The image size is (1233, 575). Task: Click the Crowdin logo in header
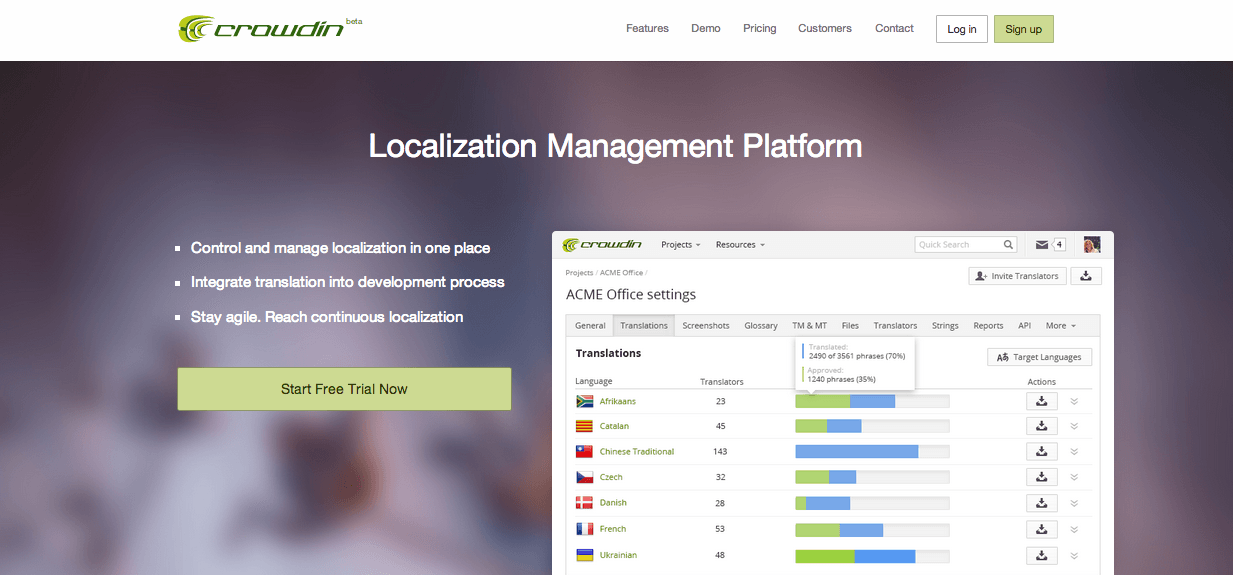pos(262,28)
